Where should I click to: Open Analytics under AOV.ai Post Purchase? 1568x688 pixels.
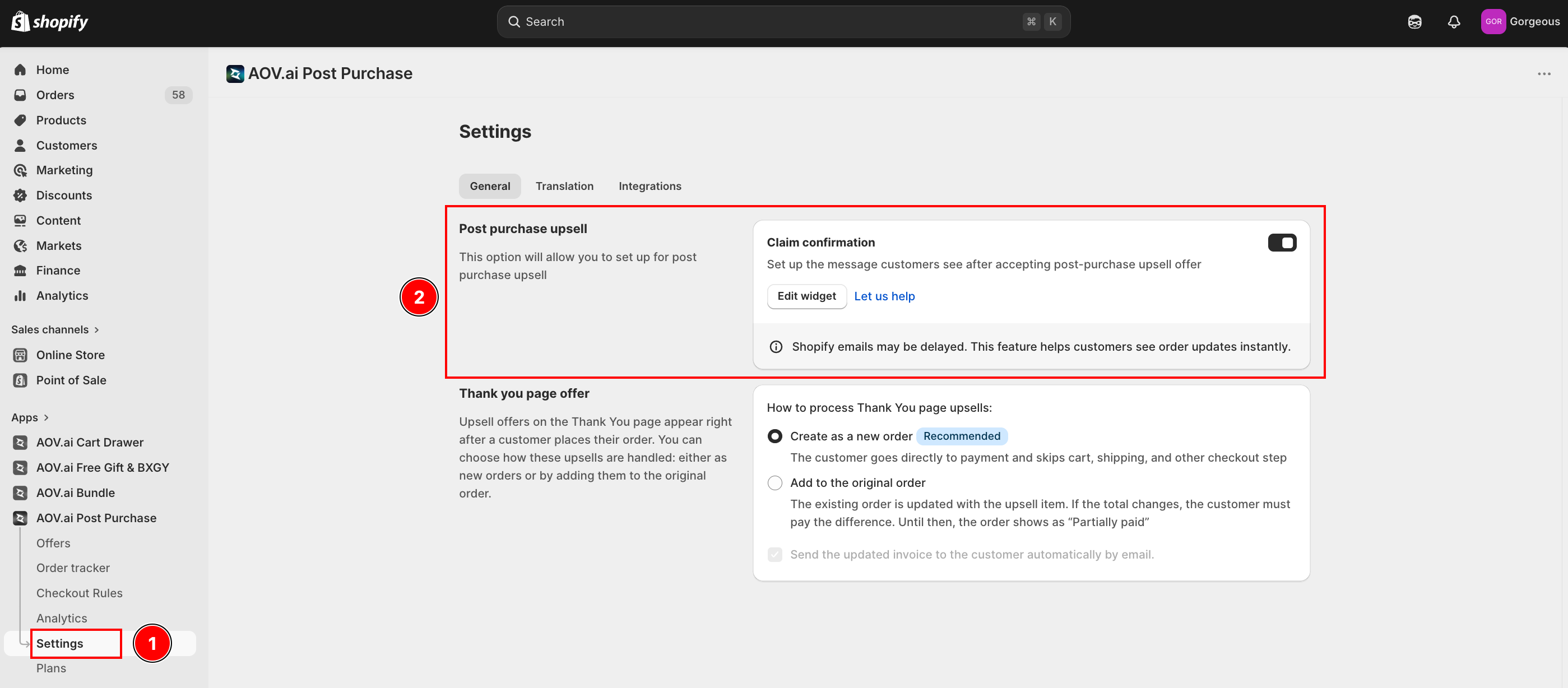coord(62,618)
